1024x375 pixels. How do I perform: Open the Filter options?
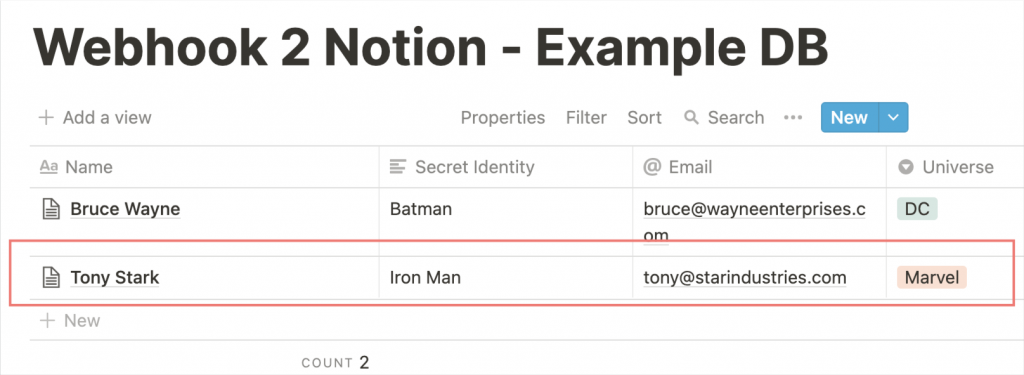coord(586,118)
